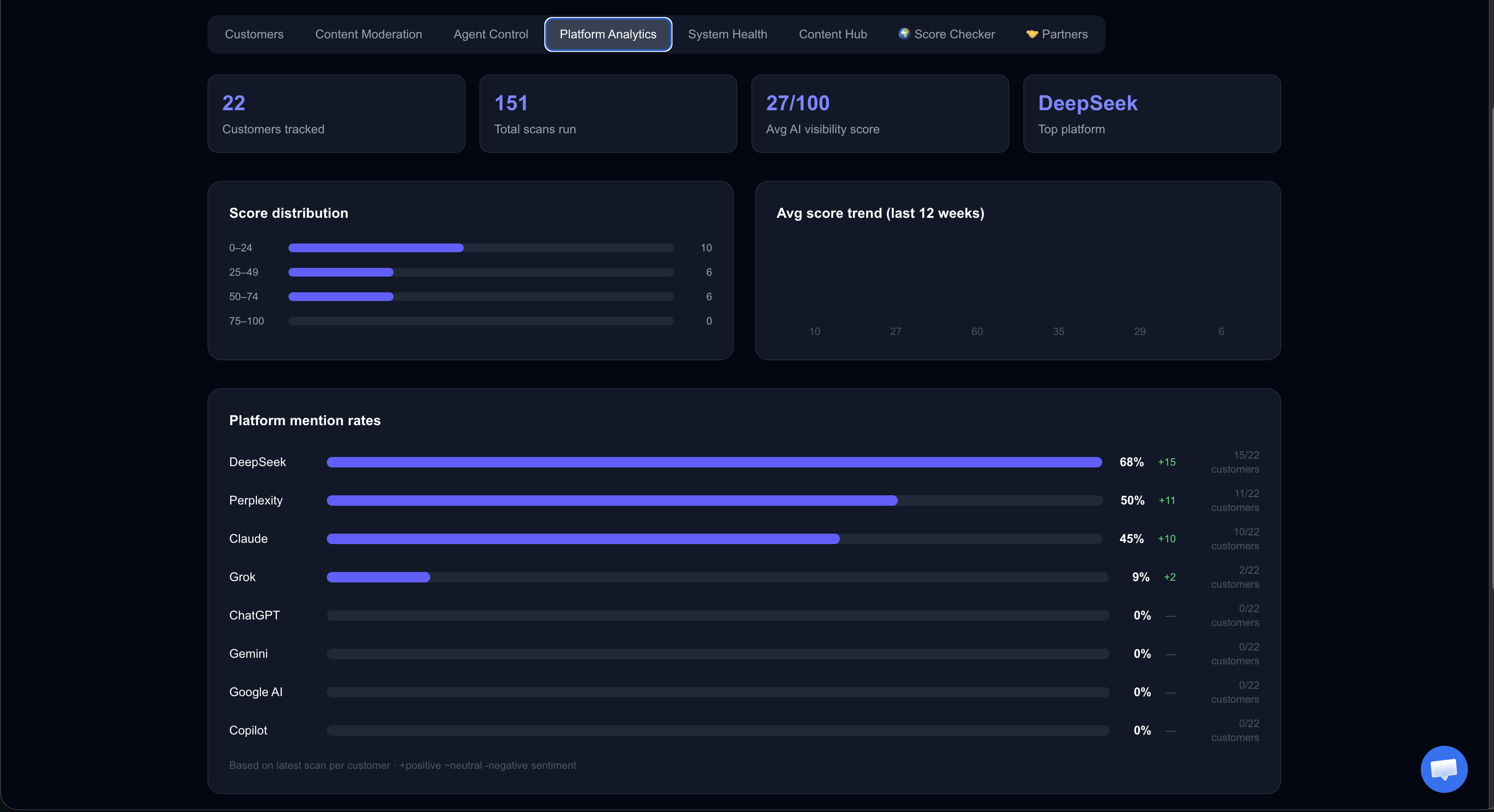The width and height of the screenshot is (1494, 812).
Task: Select the Platform Analytics tab
Action: pyautogui.click(x=608, y=34)
